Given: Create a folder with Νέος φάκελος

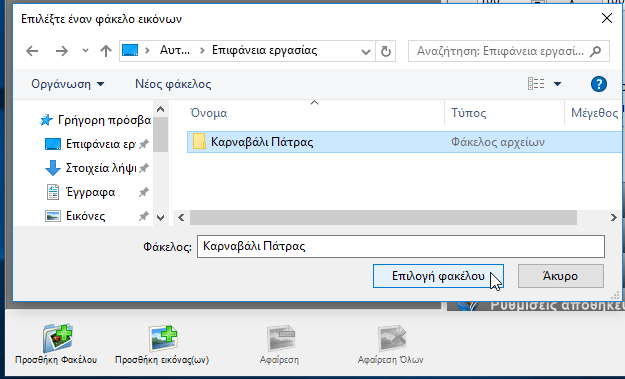Looking at the screenshot, I should [173, 84].
